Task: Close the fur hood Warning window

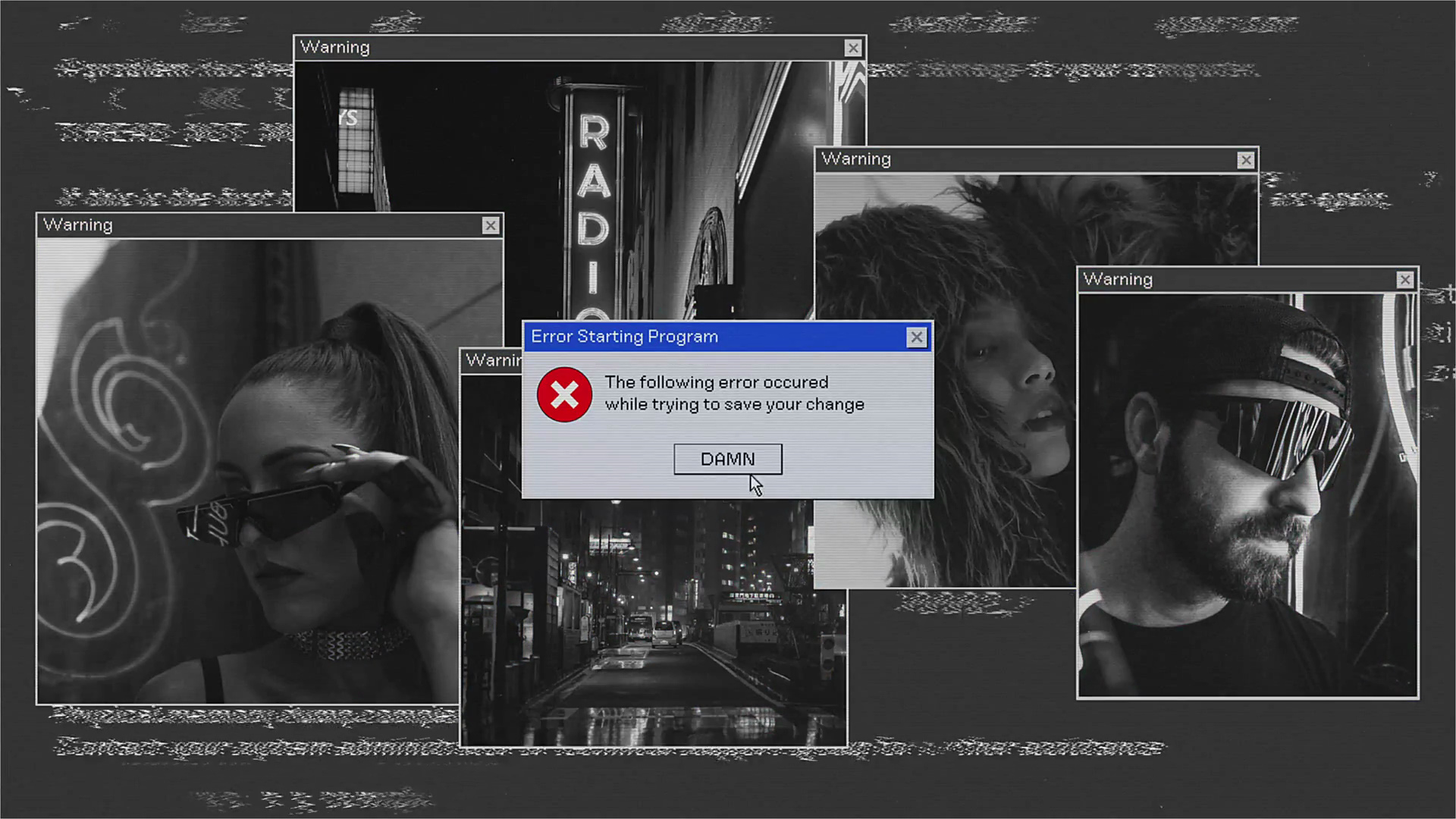Action: [1245, 160]
